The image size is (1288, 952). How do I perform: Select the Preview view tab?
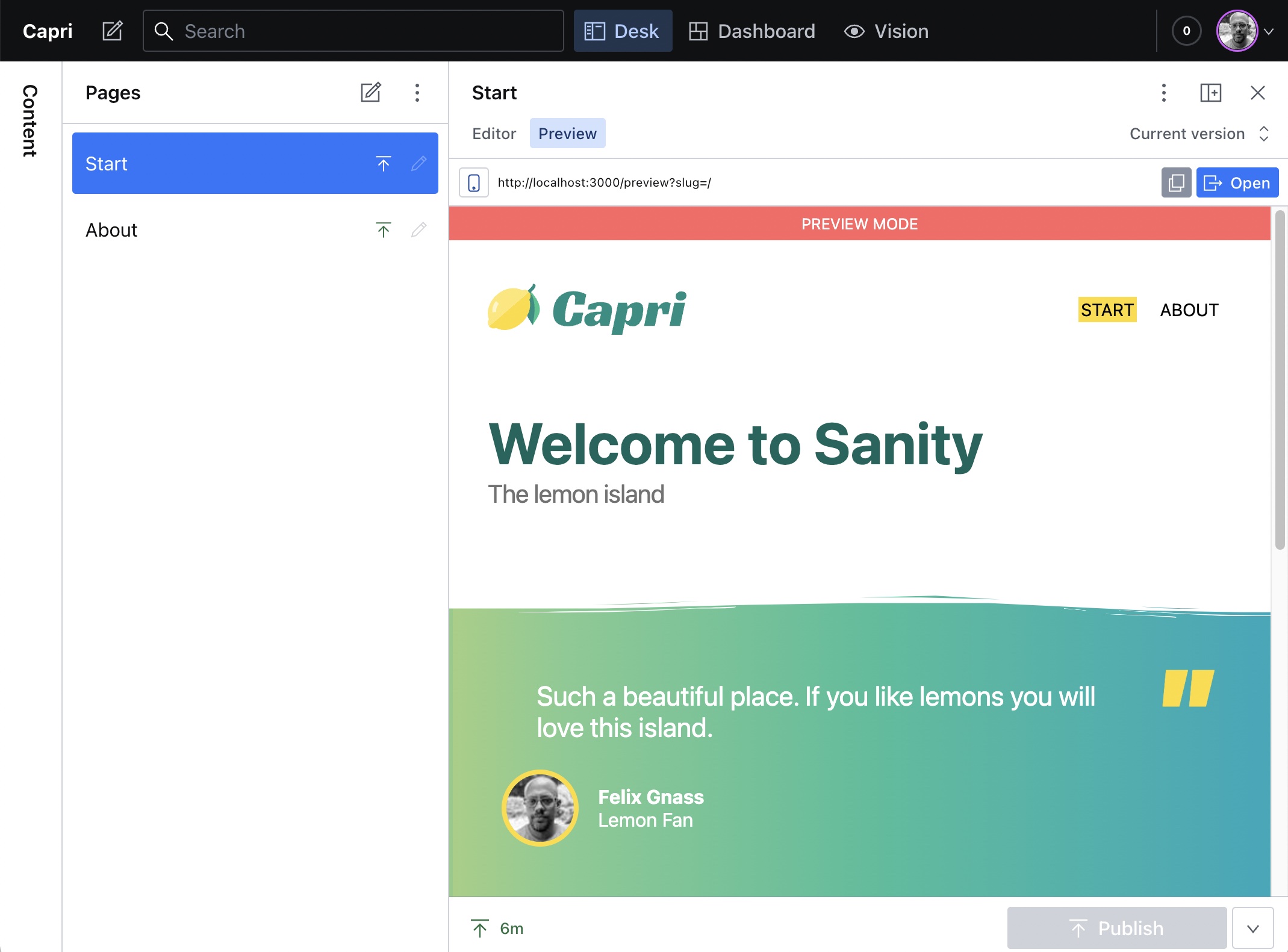[567, 133]
